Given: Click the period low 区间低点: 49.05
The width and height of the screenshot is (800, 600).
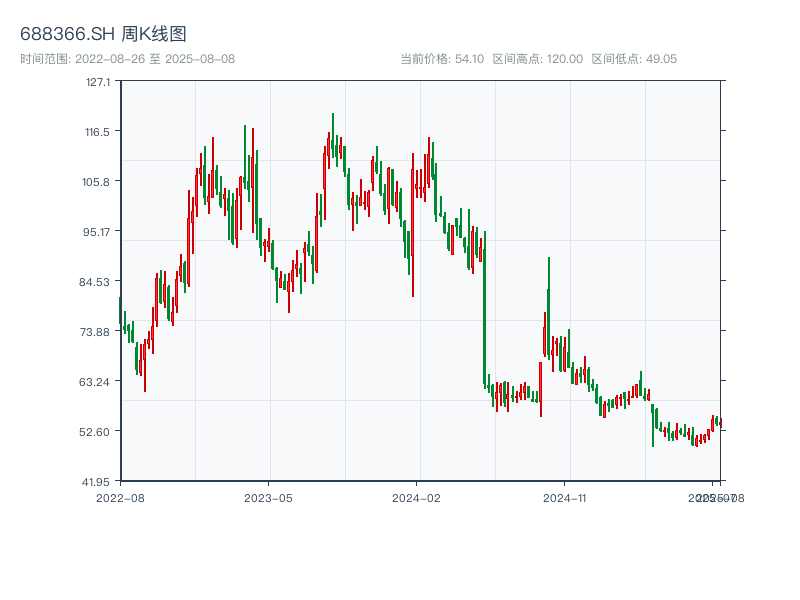Looking at the screenshot, I should pos(634,59).
